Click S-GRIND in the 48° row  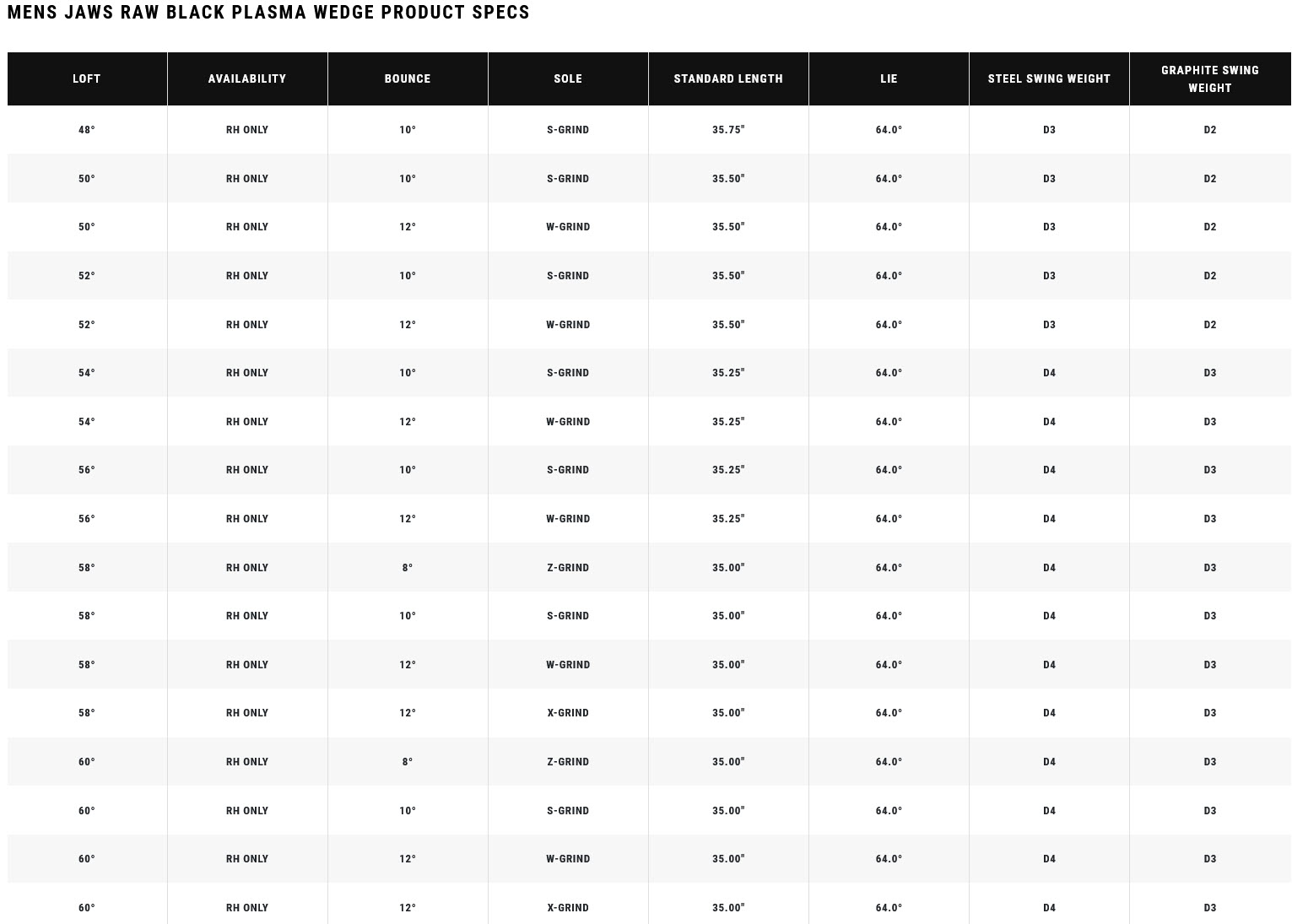tap(568, 130)
